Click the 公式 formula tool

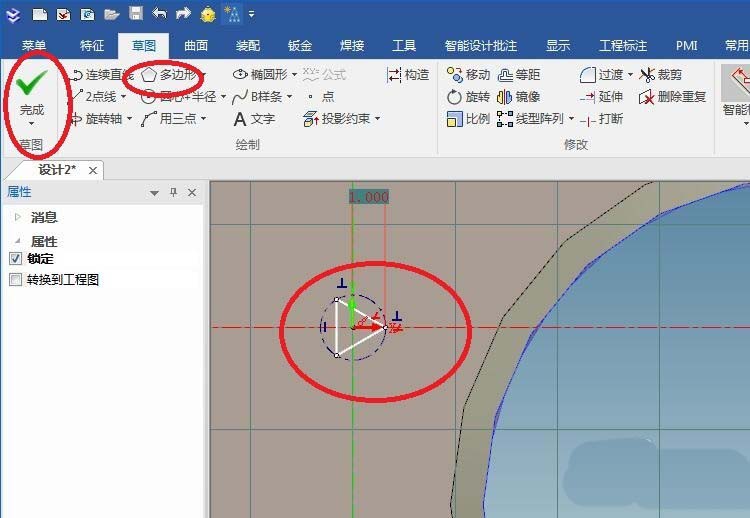324,75
